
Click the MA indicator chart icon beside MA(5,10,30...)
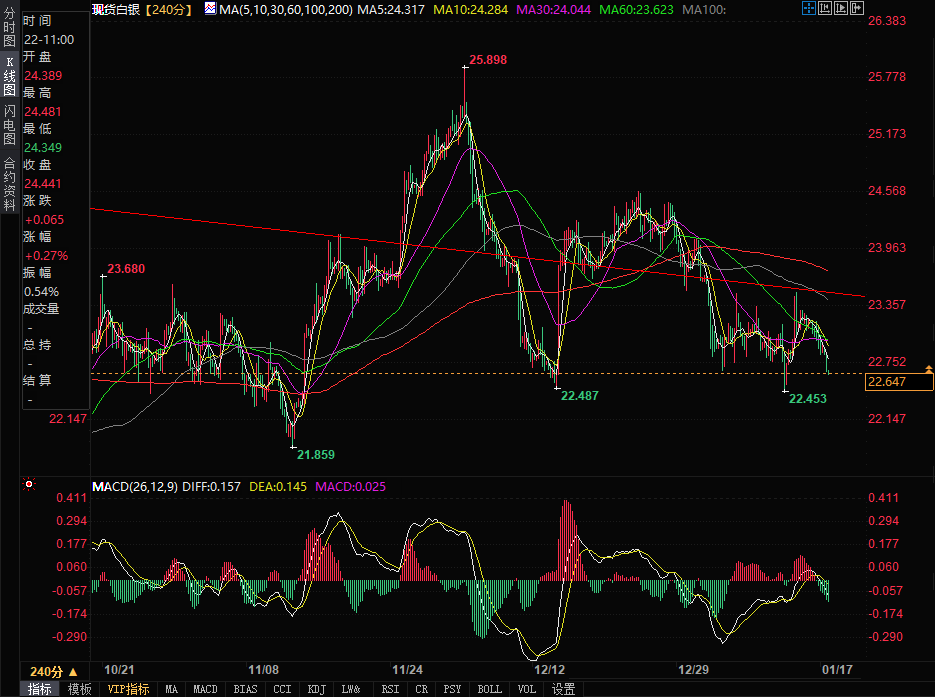pos(209,8)
